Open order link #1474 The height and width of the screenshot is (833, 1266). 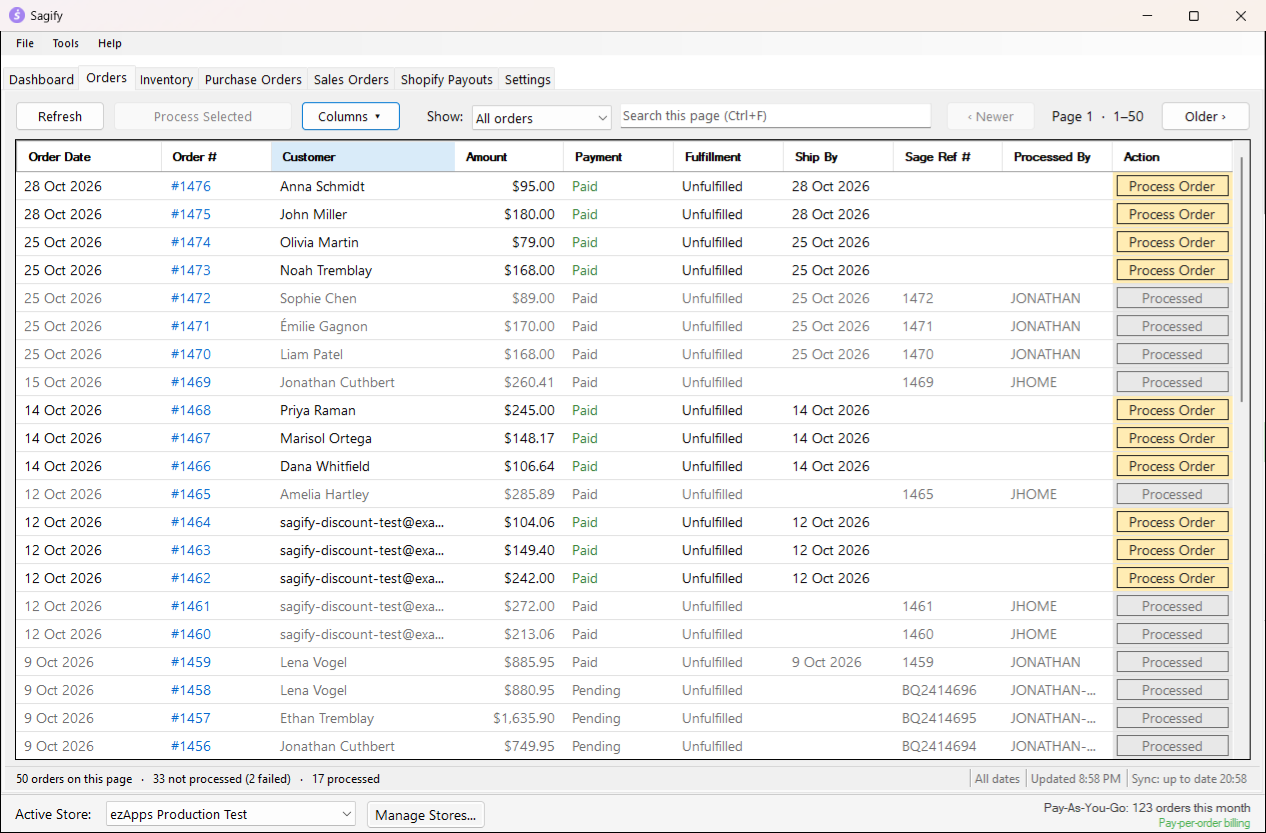191,242
